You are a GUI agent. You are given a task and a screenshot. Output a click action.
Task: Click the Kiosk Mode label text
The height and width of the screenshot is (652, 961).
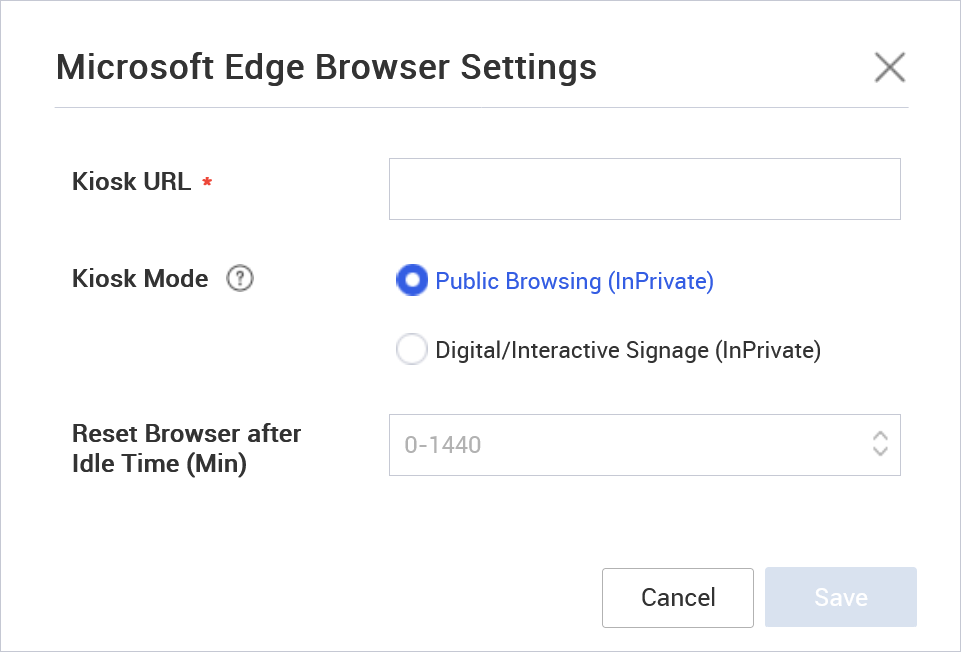click(140, 279)
